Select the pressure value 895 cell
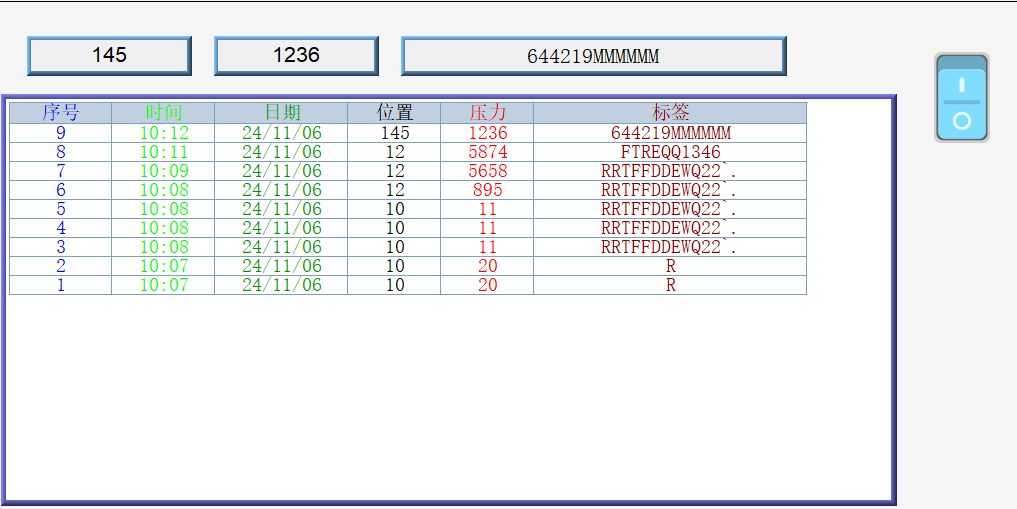Screen dimensions: 1017x509 (x=487, y=190)
